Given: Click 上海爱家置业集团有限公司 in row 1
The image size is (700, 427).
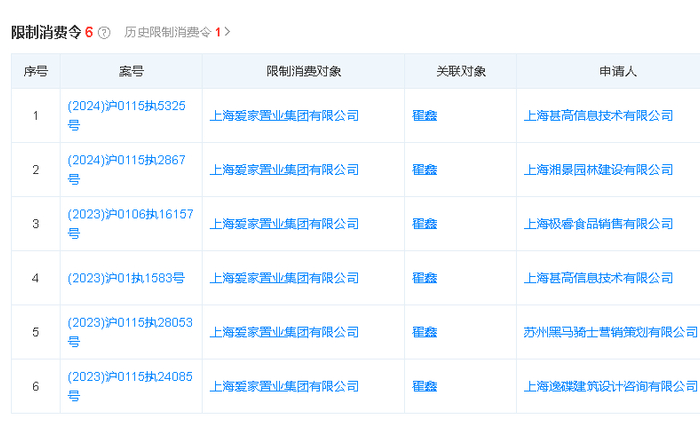Looking at the screenshot, I should tap(284, 116).
